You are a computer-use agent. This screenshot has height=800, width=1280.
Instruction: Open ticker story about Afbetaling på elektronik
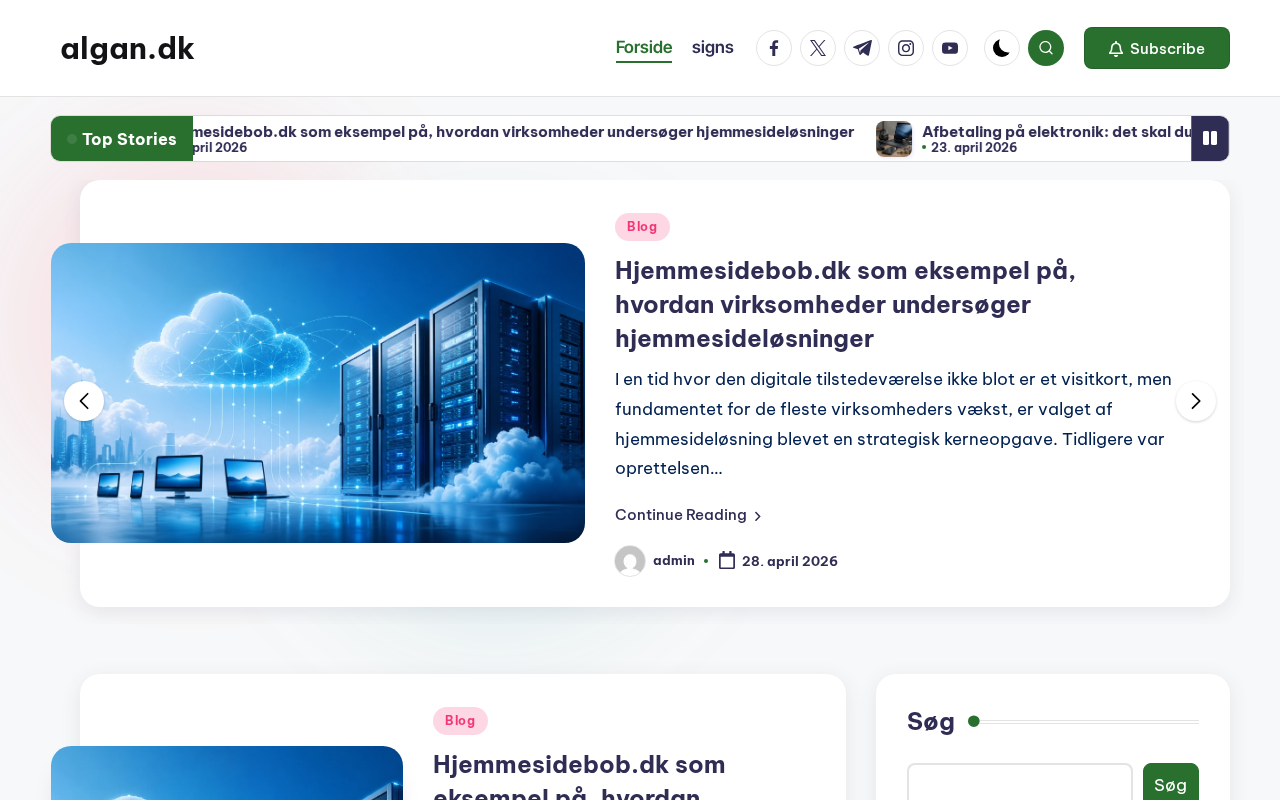tap(1056, 131)
